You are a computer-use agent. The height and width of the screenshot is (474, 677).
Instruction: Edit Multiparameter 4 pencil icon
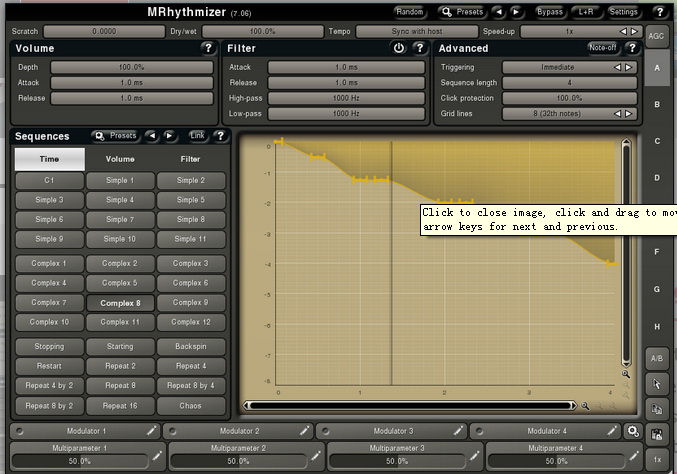point(633,455)
